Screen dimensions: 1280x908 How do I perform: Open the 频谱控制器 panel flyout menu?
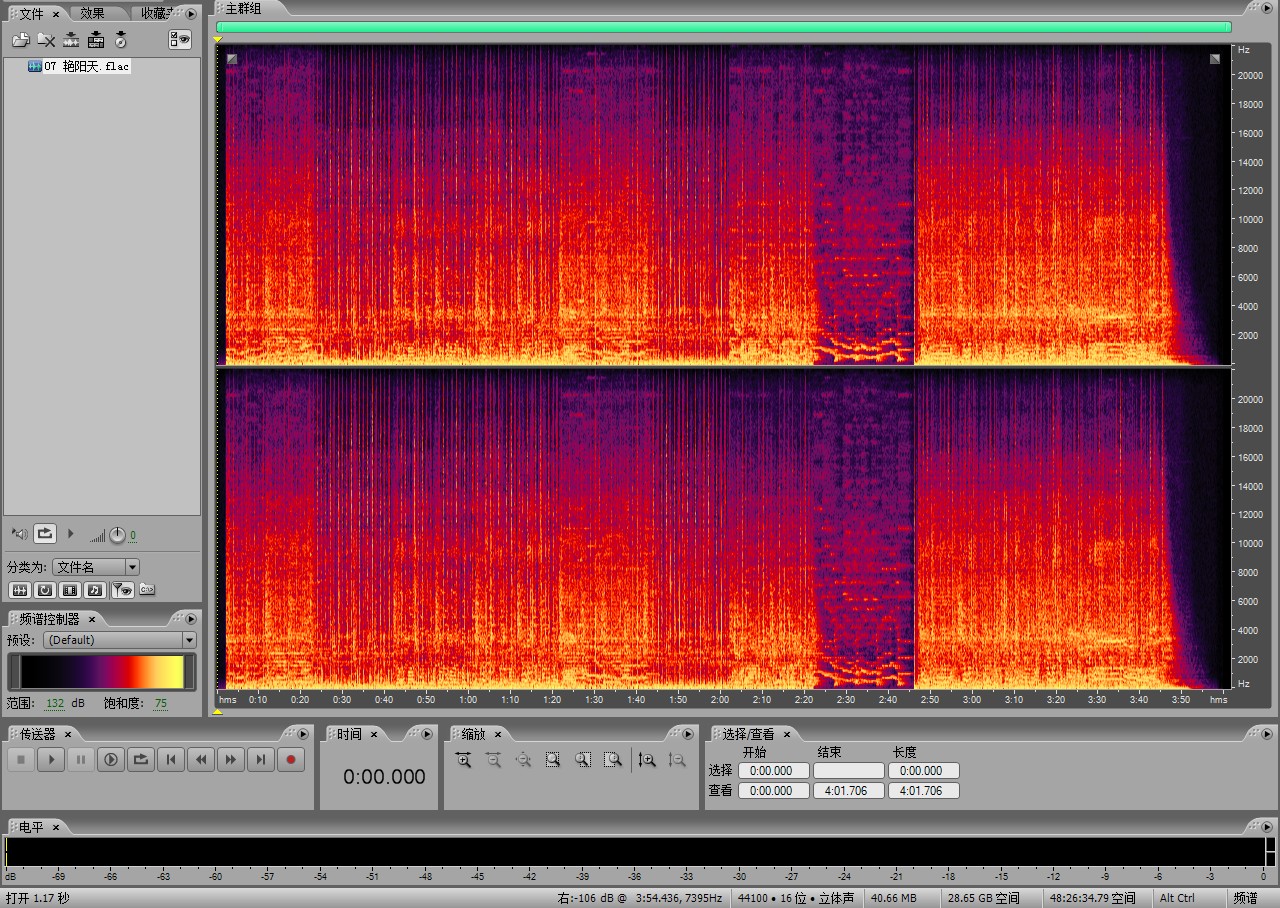click(190, 619)
